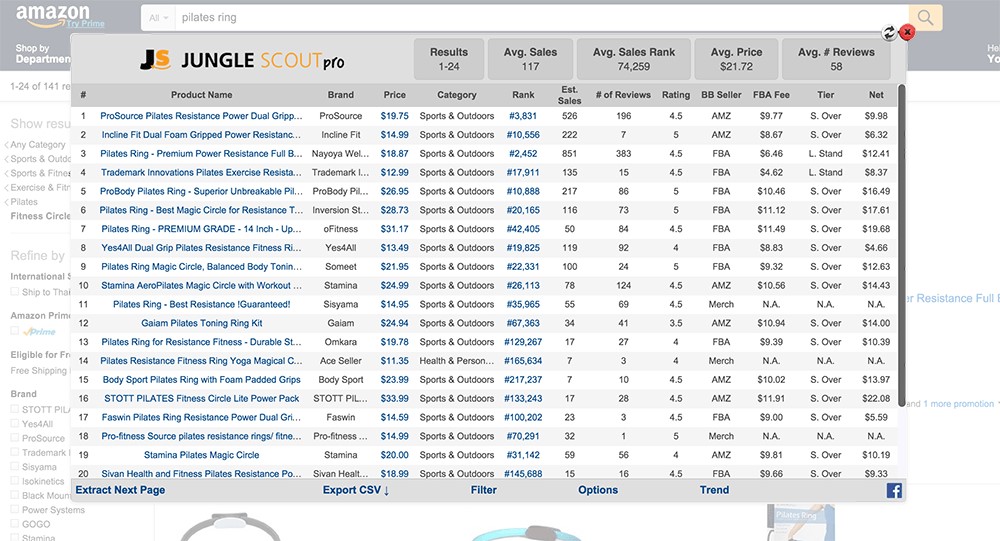Screen dimensions: 1000x541
Task: Click the Avg. Sales 117 summary box
Action: tap(530, 59)
